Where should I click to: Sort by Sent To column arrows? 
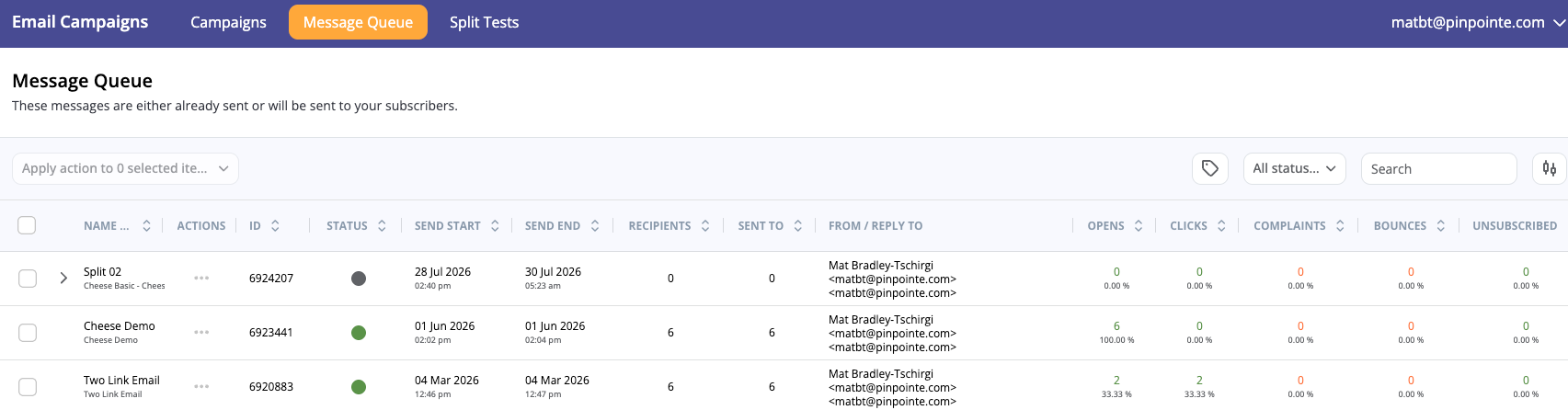798,225
